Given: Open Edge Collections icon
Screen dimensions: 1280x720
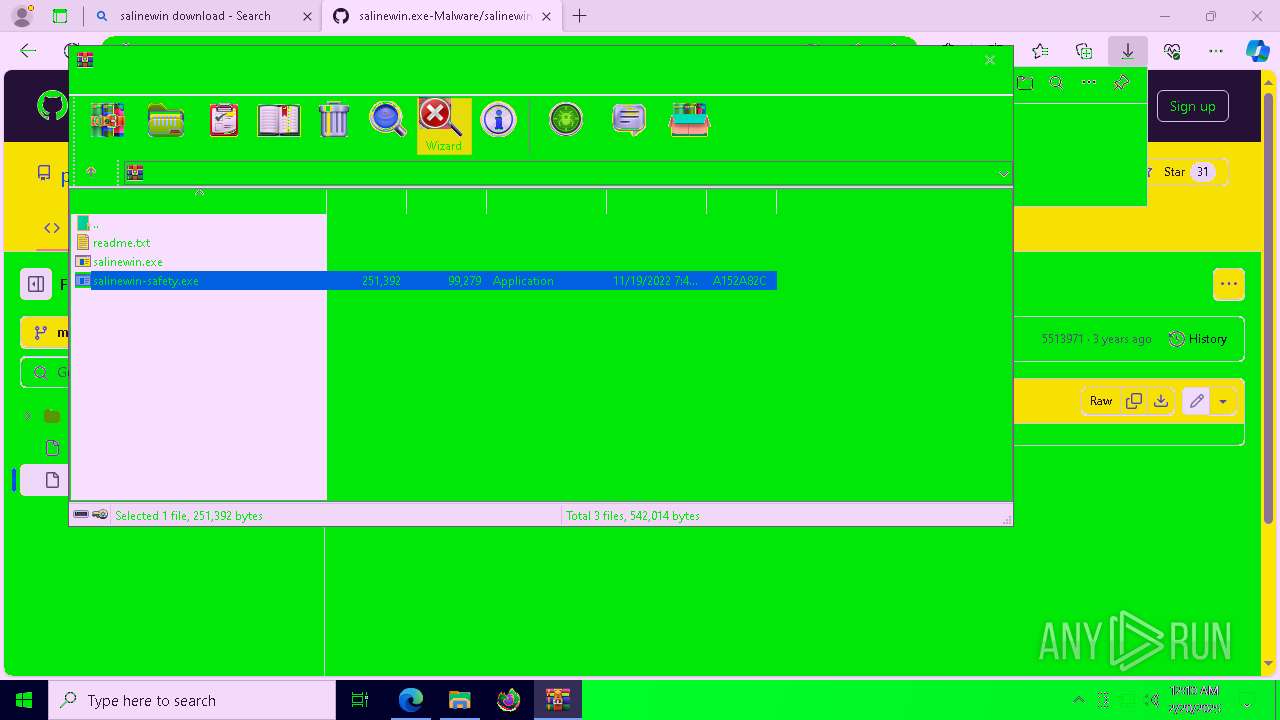Looking at the screenshot, I should (x=1084, y=51).
